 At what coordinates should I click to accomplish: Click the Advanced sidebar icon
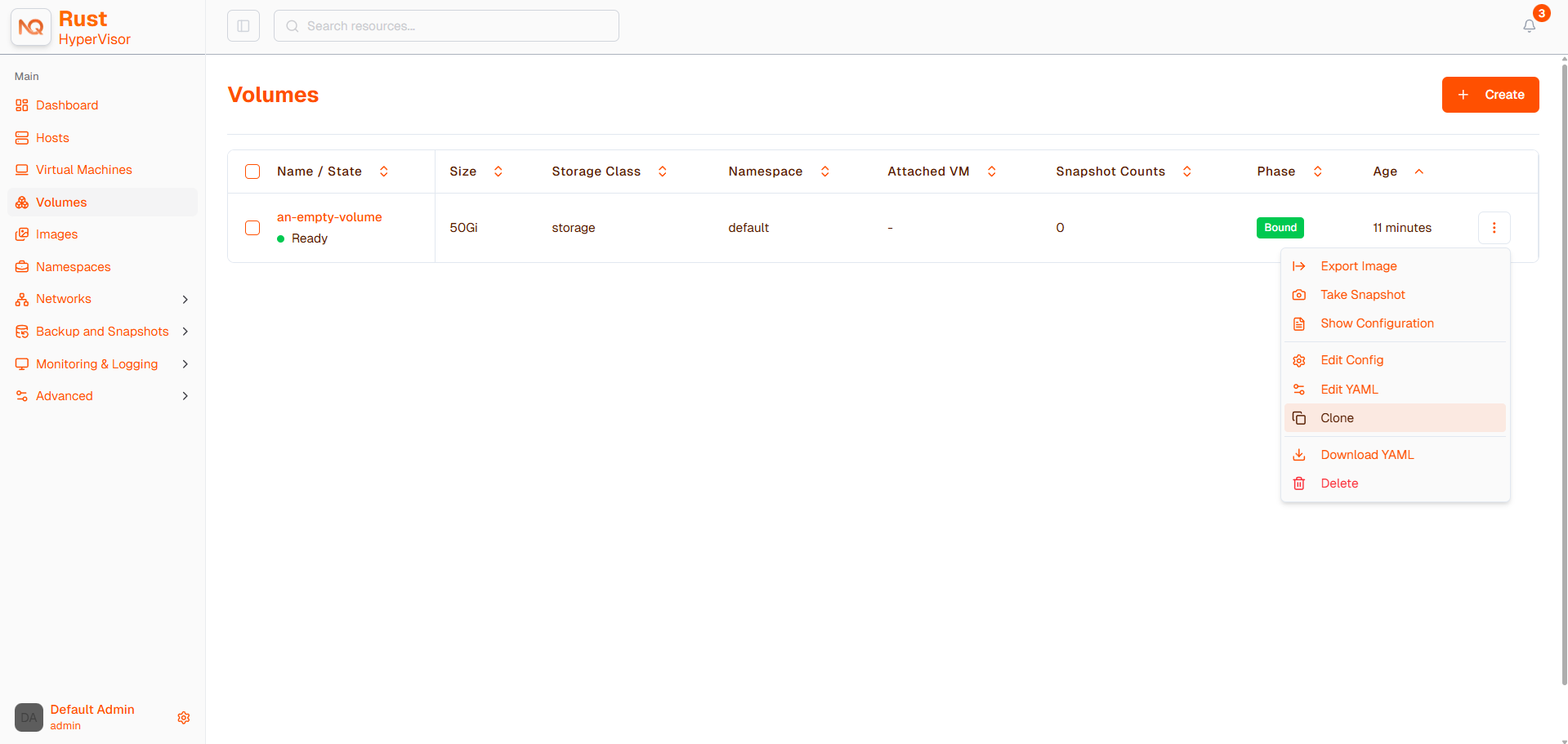pos(22,396)
